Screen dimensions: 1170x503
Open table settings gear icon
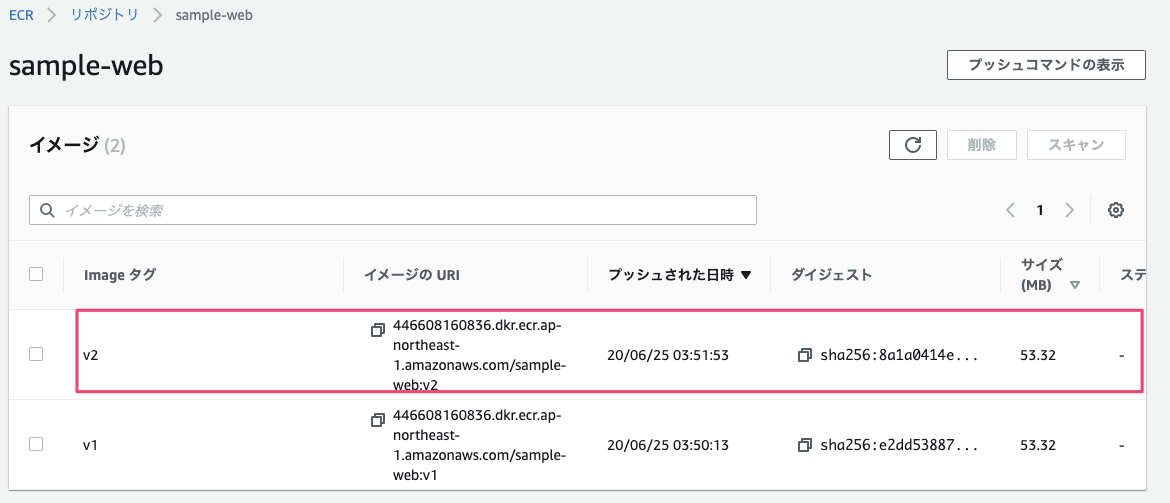point(1116,210)
